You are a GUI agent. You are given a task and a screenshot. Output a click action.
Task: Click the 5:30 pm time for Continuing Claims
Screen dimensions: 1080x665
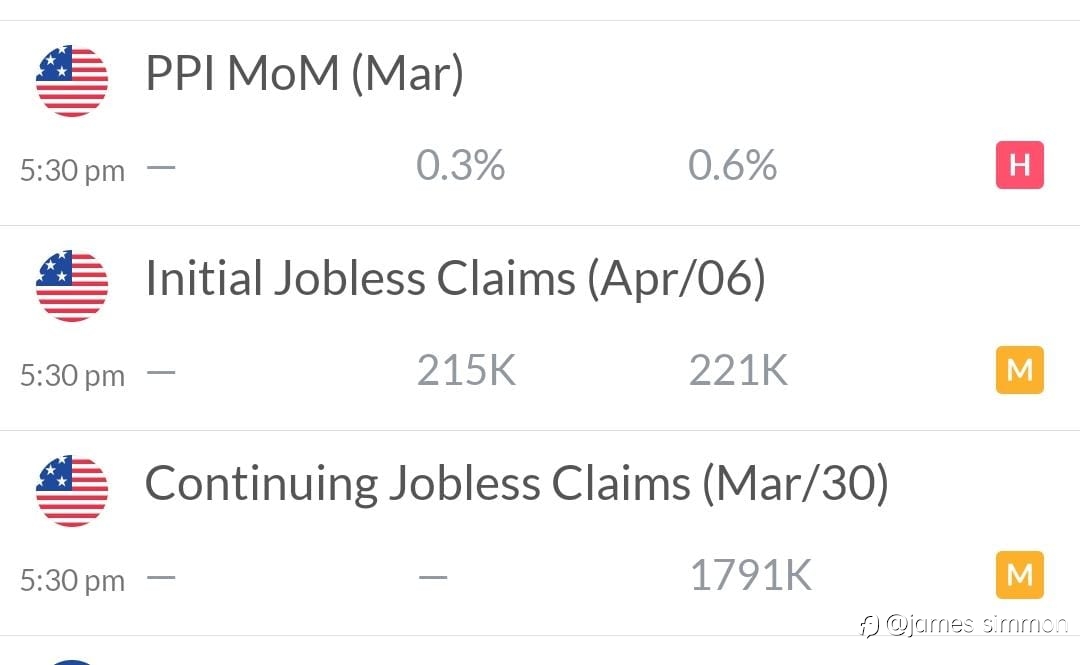72,580
